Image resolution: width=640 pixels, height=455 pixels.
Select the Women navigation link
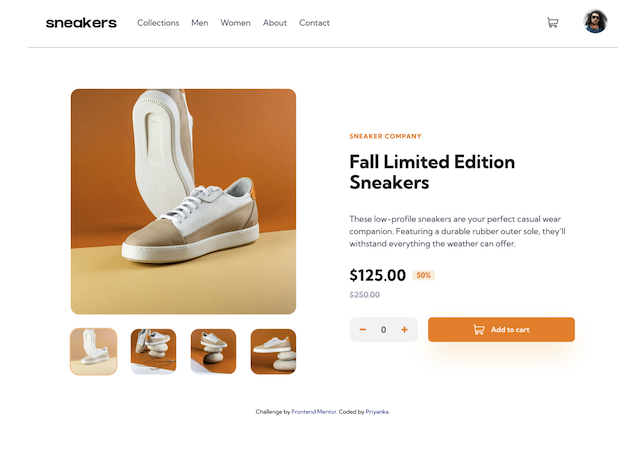pos(235,23)
